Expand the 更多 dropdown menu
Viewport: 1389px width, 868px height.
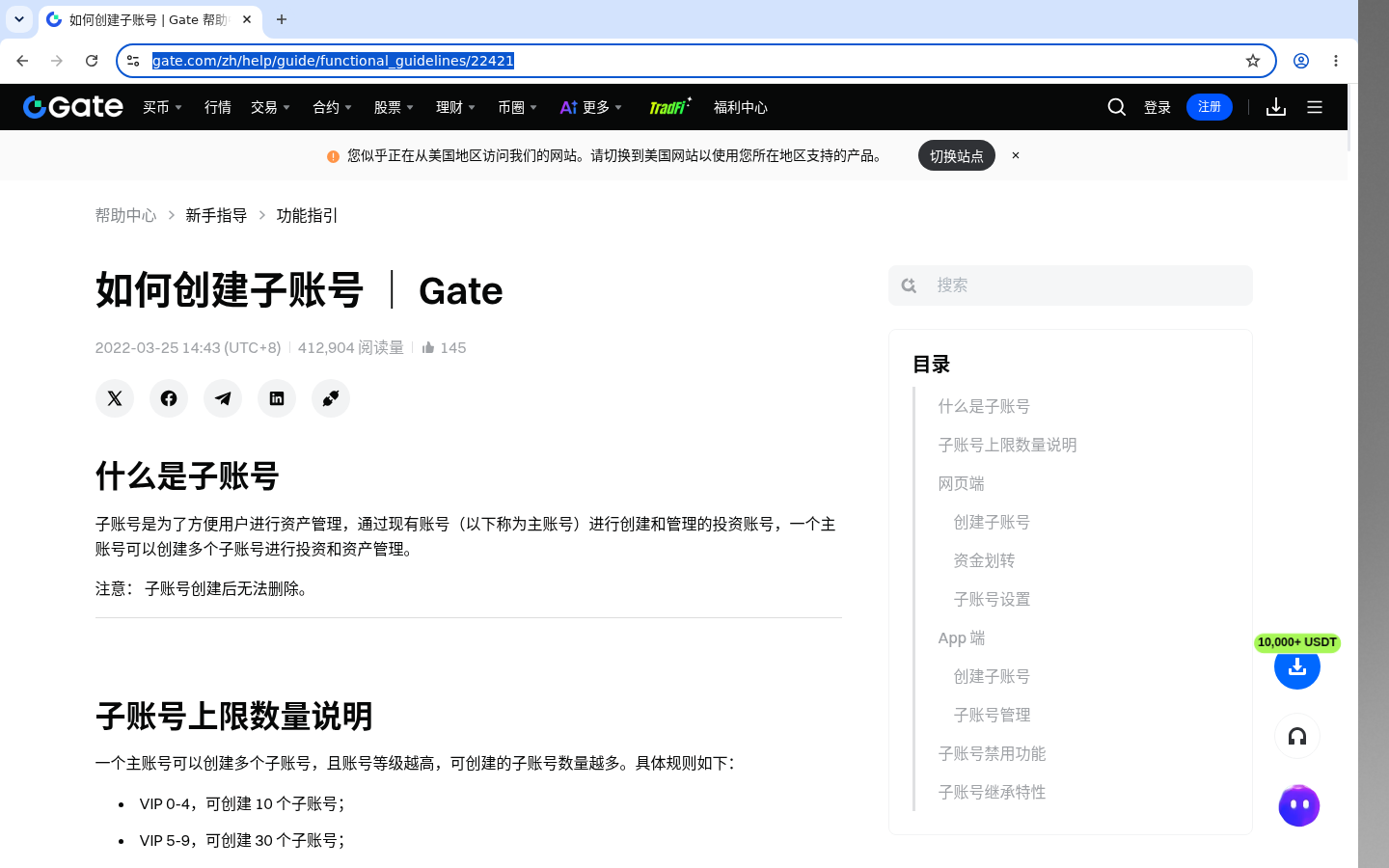[x=591, y=107]
